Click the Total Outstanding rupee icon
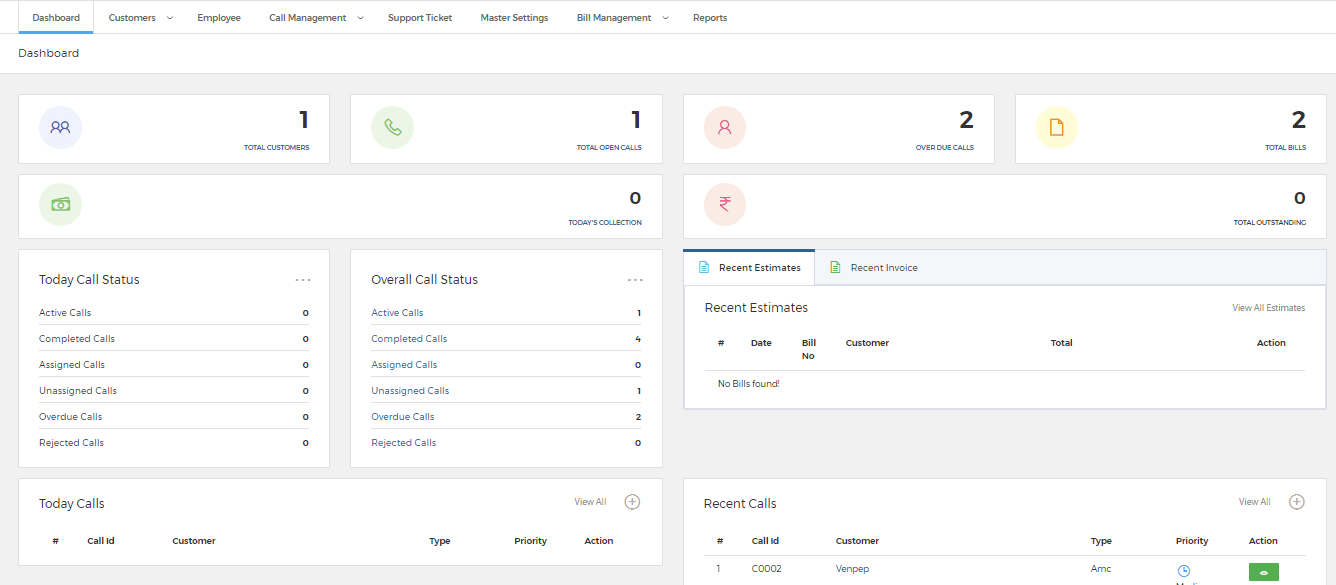This screenshot has width=1336, height=585. tap(725, 204)
